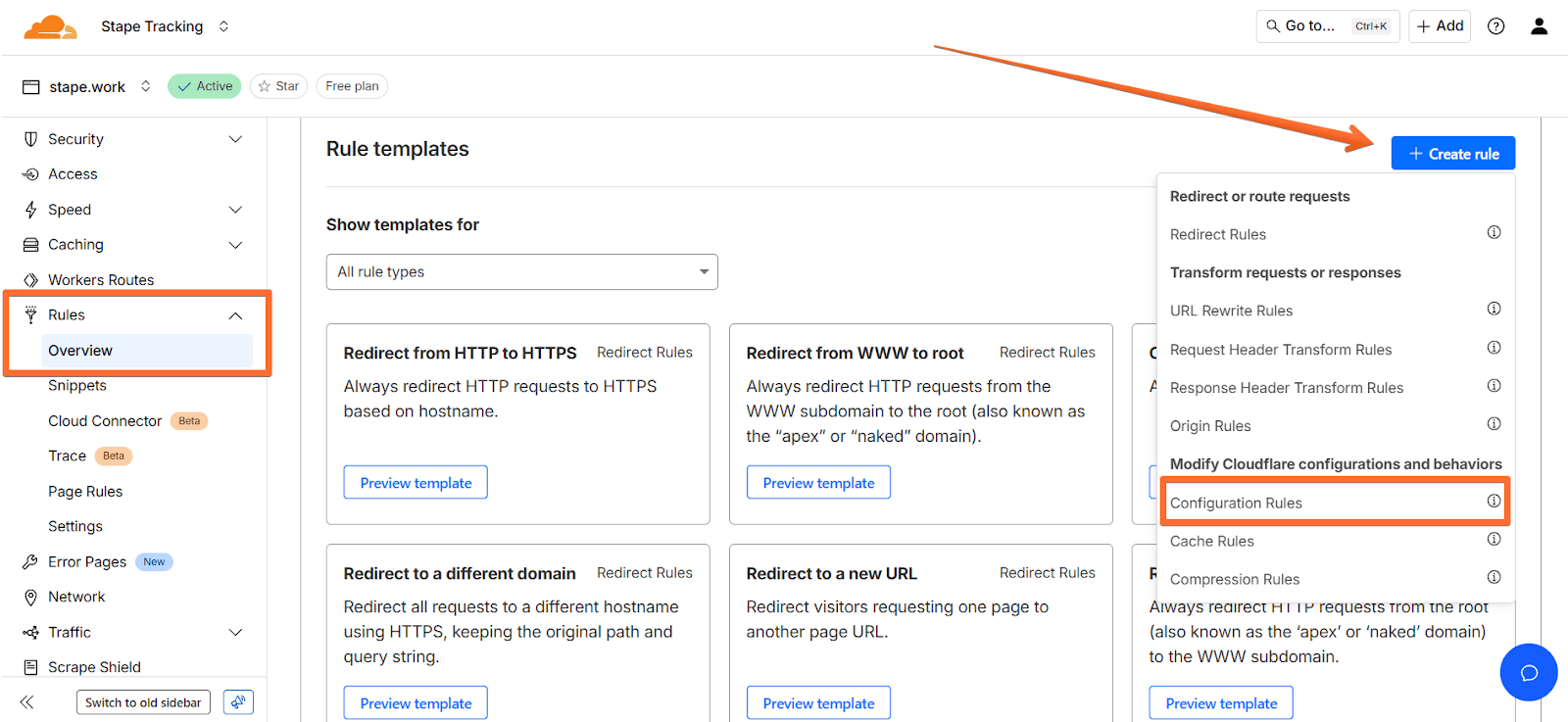The image size is (1568, 722).
Task: Click the Star button for stape.work
Action: pyautogui.click(x=278, y=86)
